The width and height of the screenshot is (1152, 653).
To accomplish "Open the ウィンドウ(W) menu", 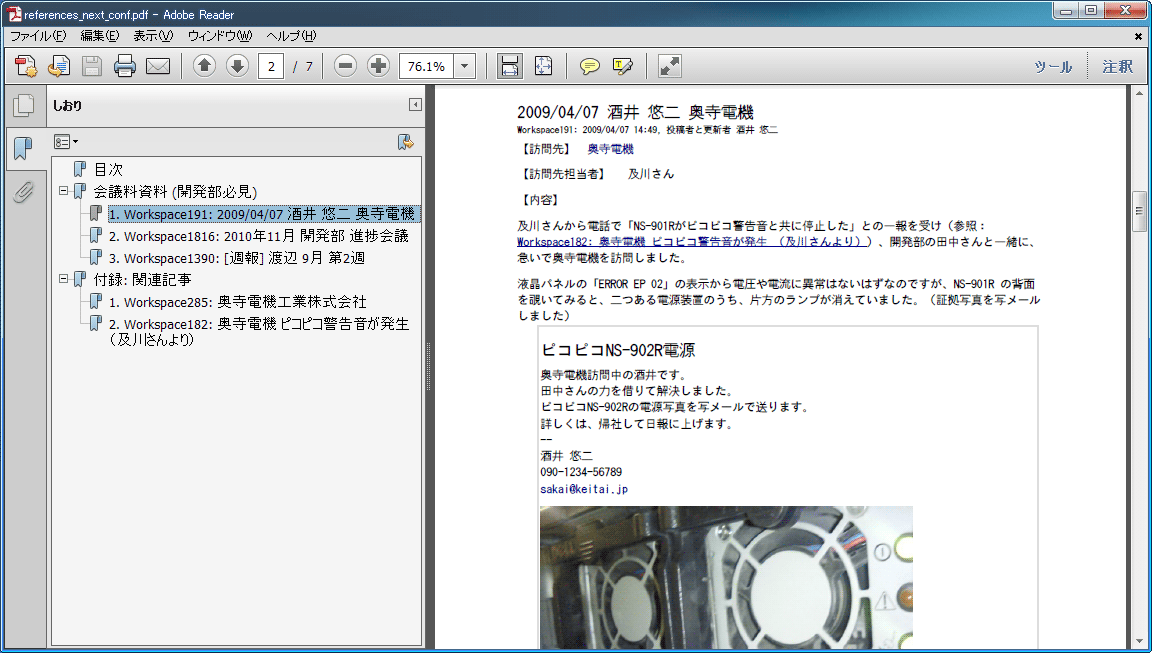I will (220, 36).
